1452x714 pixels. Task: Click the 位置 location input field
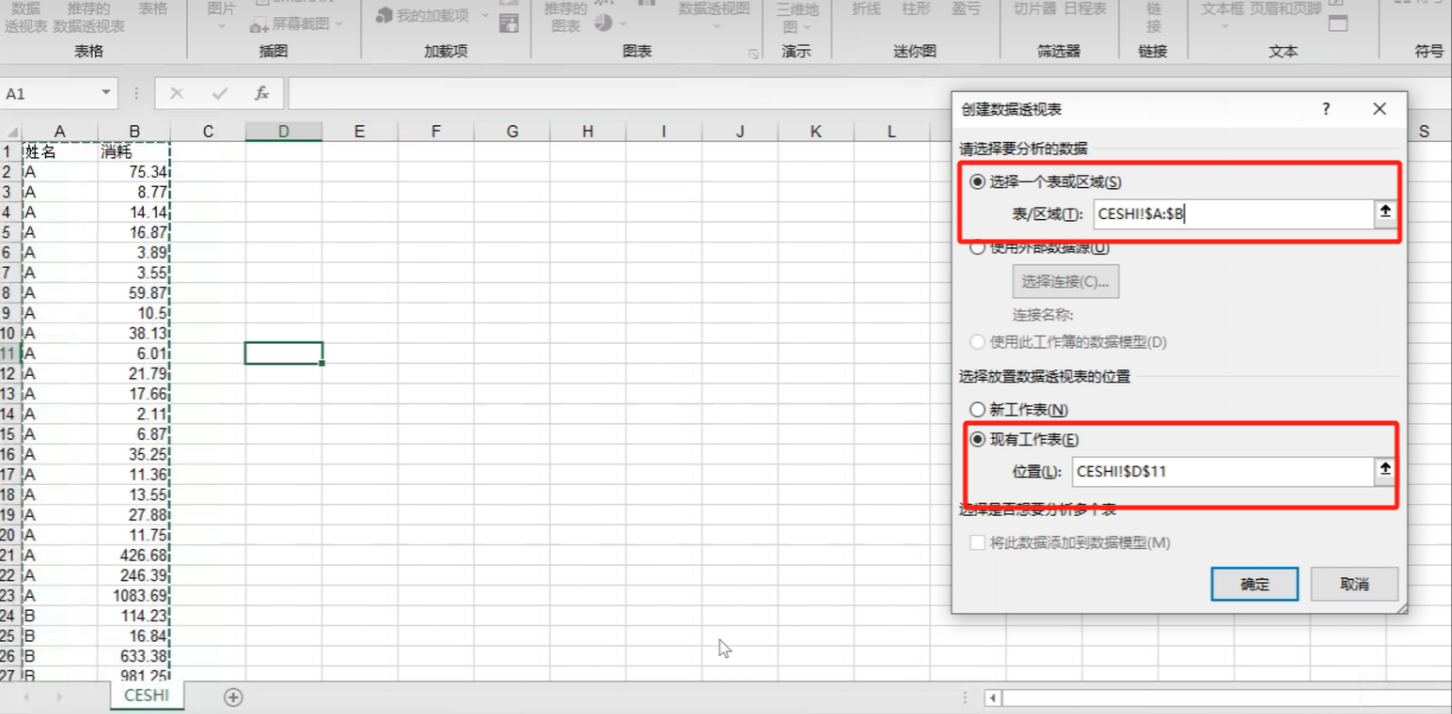(1223, 471)
